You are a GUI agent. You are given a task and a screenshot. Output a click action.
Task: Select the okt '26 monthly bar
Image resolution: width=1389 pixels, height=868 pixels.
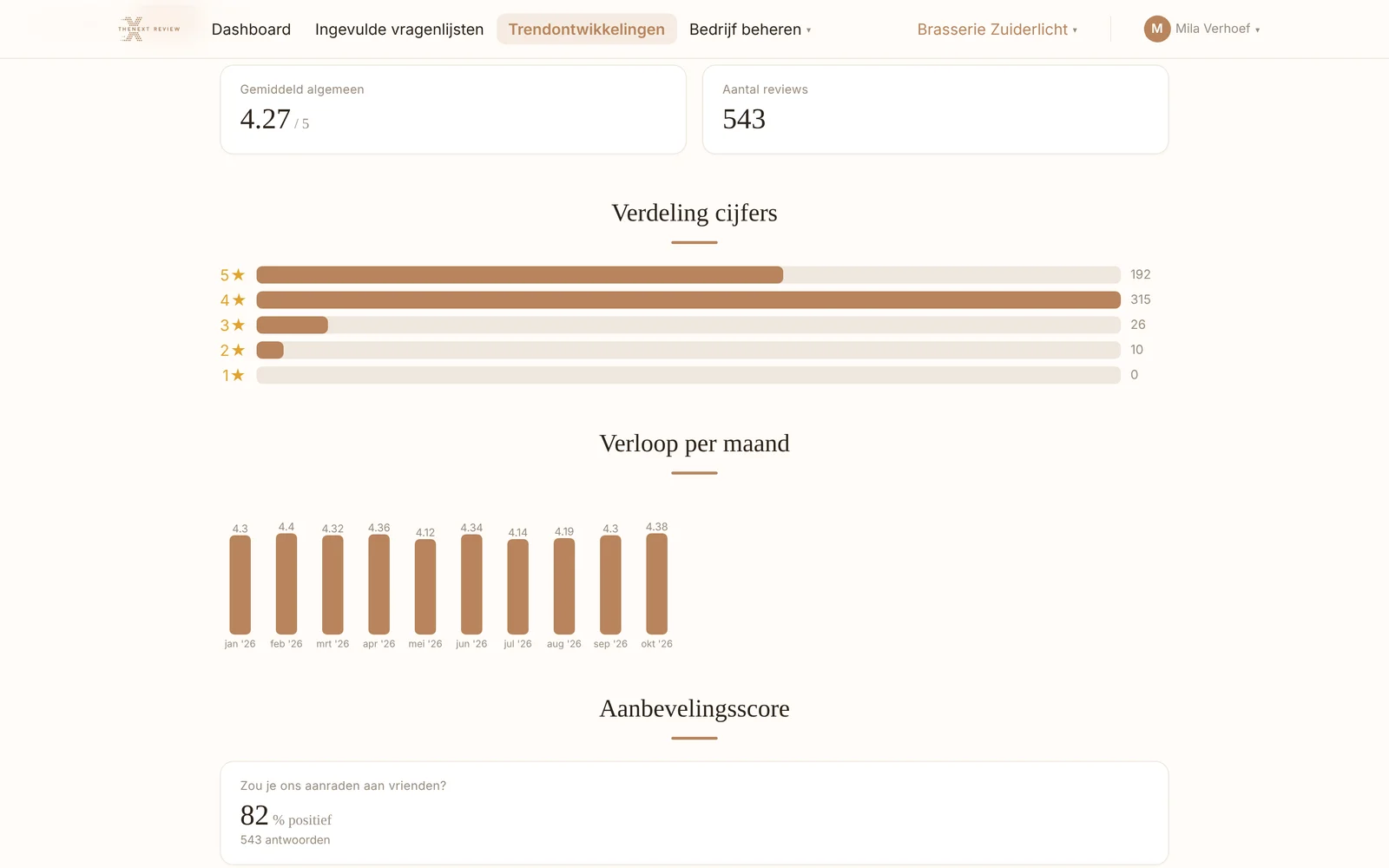pyautogui.click(x=657, y=584)
